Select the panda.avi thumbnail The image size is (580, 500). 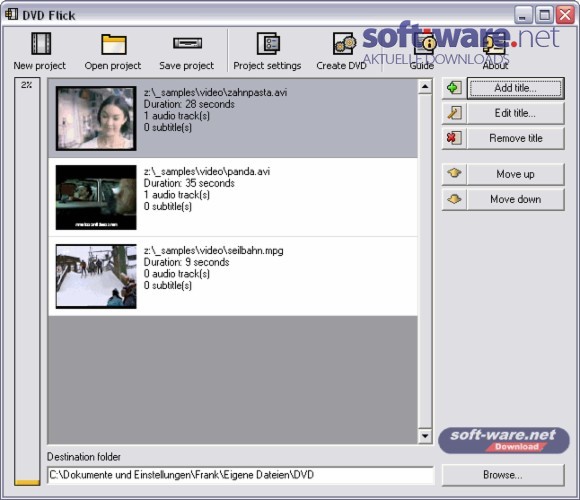96,197
